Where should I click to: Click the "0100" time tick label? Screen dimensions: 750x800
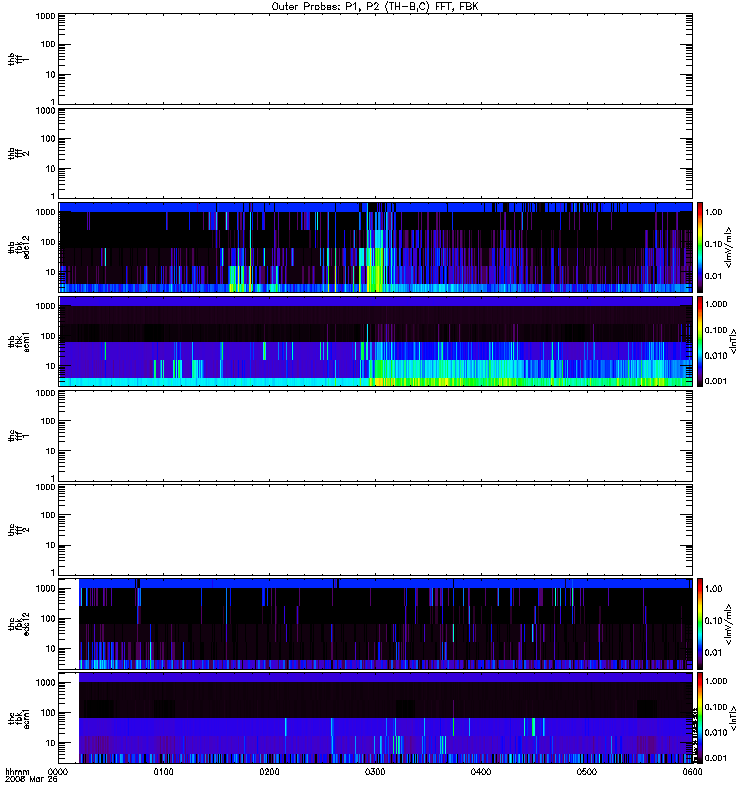(163, 771)
